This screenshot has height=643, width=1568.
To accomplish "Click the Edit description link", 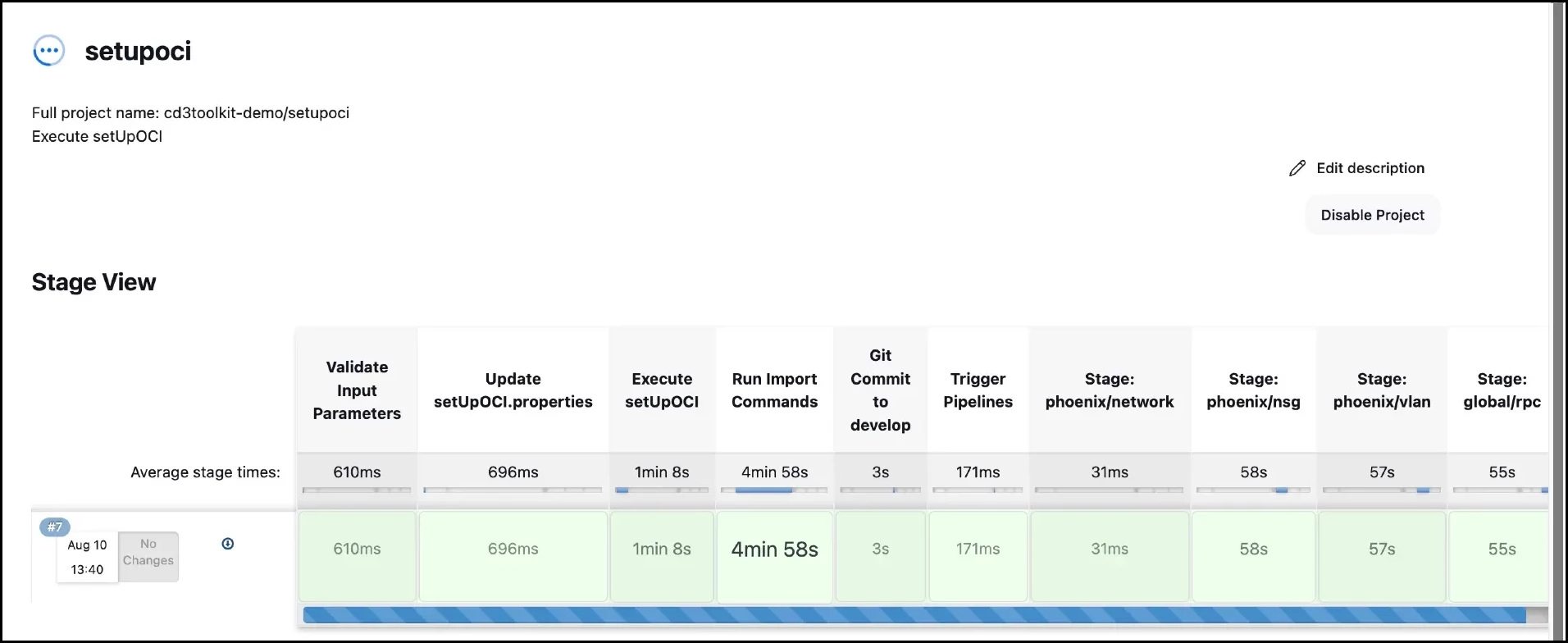I will (x=1370, y=168).
